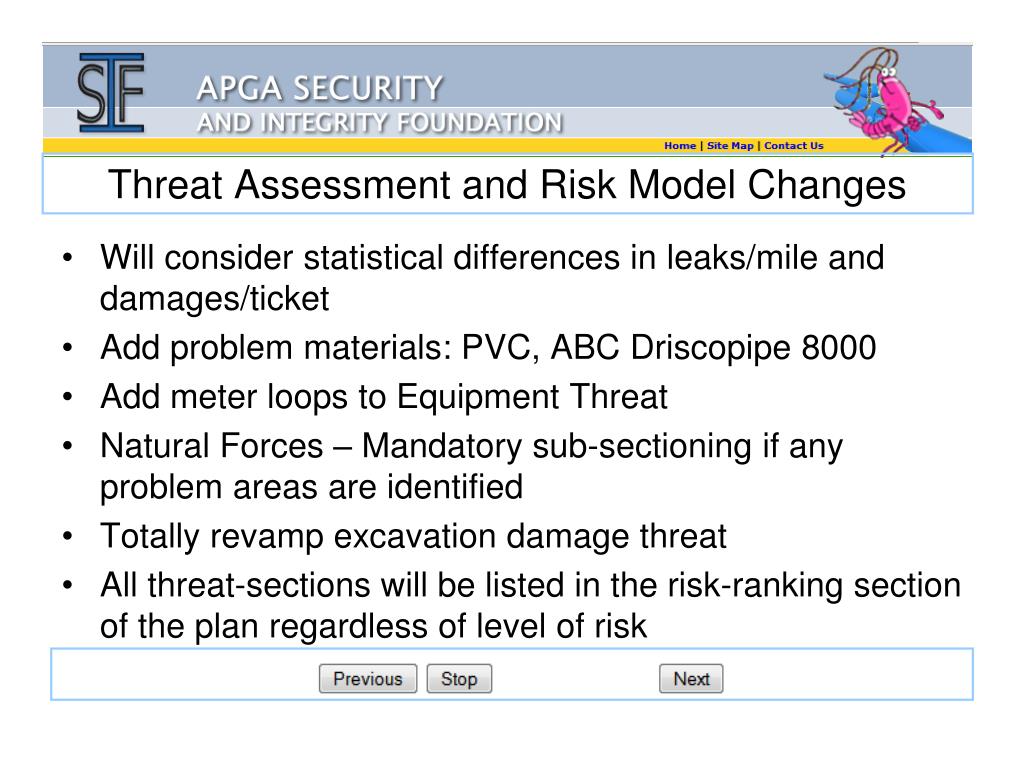The height and width of the screenshot is (768, 1024).
Task: Click the leaks/mile statistical differences bullet
Action: pyautogui.click(x=492, y=278)
